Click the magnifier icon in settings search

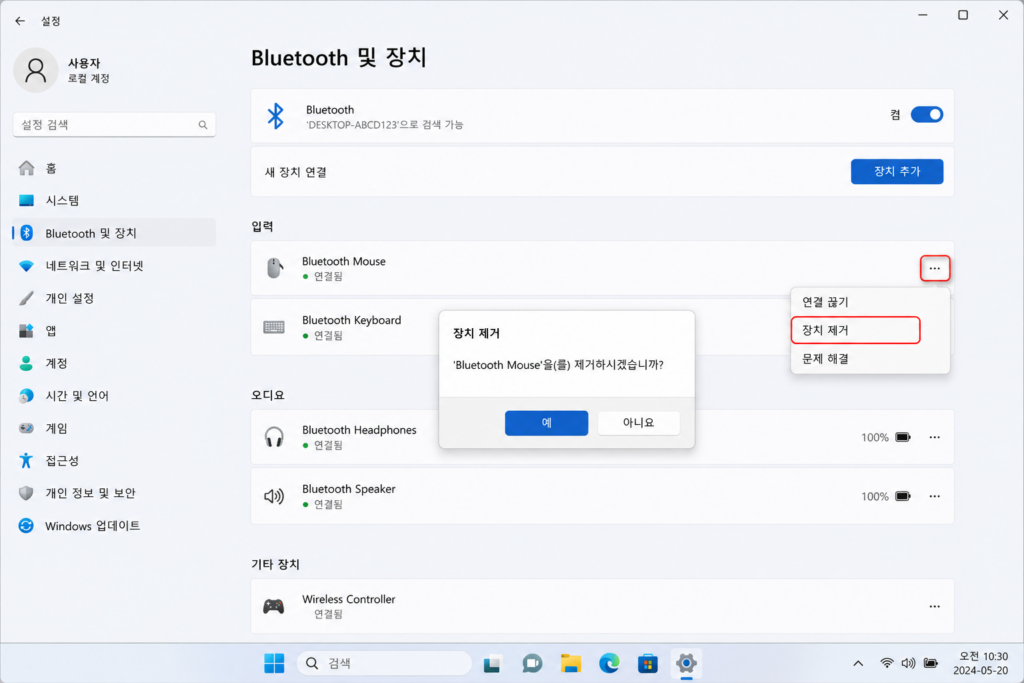point(203,125)
